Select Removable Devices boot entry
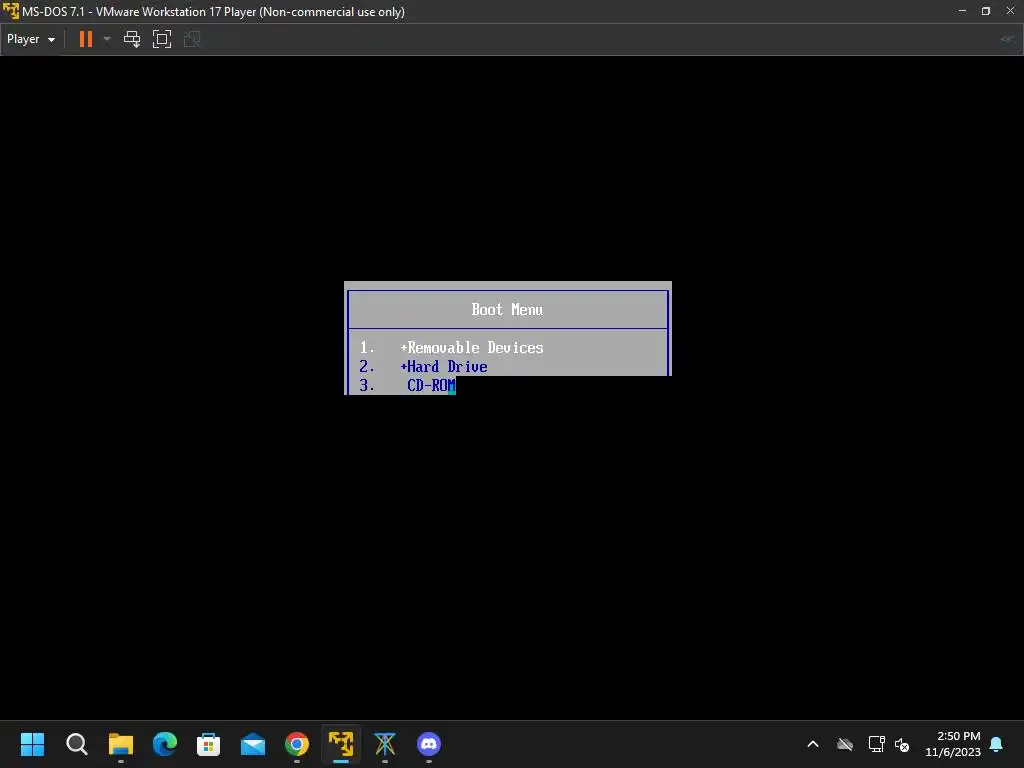The height and width of the screenshot is (768, 1024). tap(472, 348)
